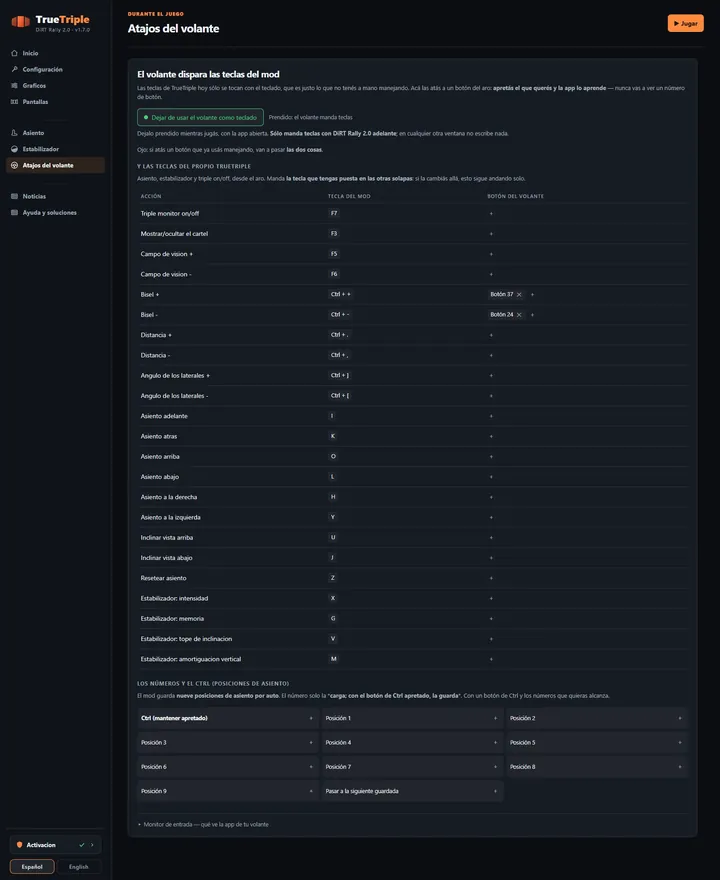Add wheel button for Resetear asiento
Image resolution: width=720 pixels, height=880 pixels.
pyautogui.click(x=491, y=578)
